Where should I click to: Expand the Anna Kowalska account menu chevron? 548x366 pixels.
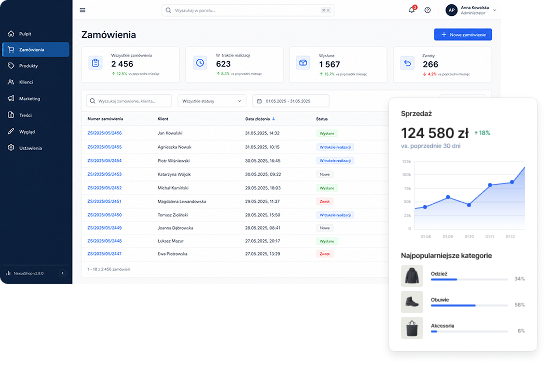coord(495,10)
